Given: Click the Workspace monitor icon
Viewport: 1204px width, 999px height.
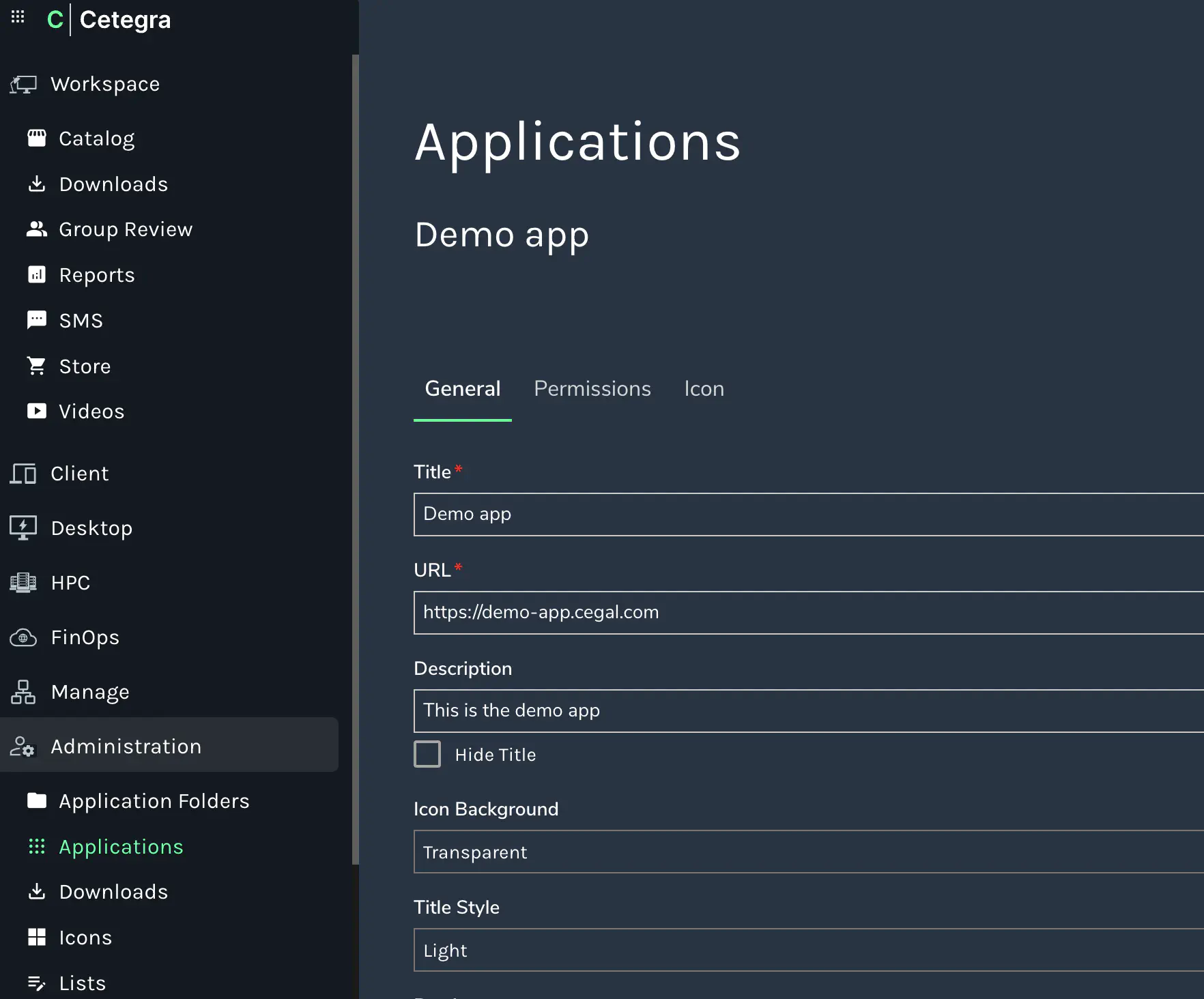Looking at the screenshot, I should 23,85.
